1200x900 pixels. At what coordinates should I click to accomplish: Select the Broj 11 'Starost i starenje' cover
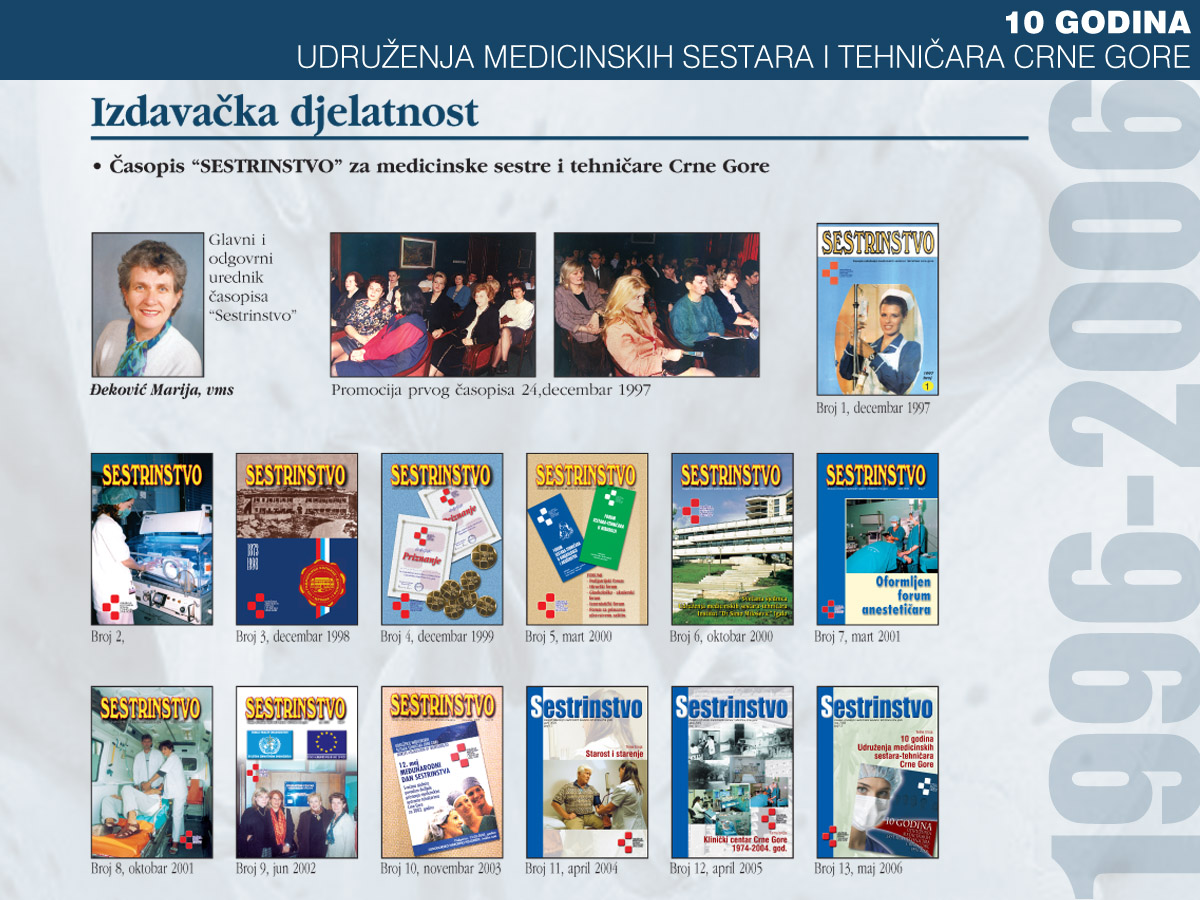587,772
